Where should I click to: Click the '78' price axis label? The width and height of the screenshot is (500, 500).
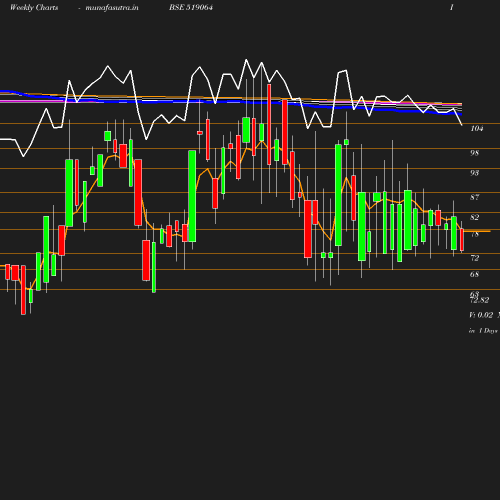[474, 234]
